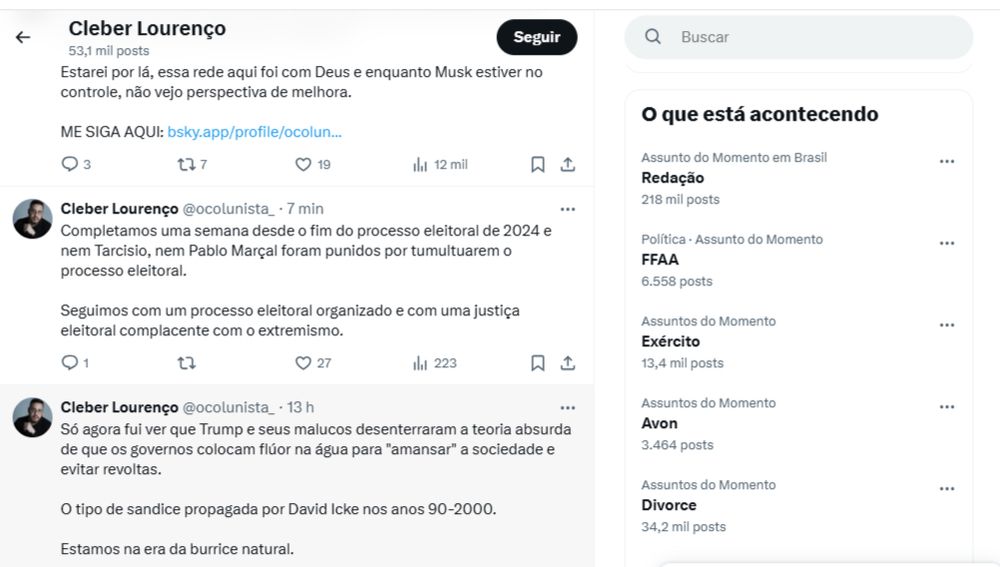Like the bsky post with 19 likes

click(x=303, y=165)
